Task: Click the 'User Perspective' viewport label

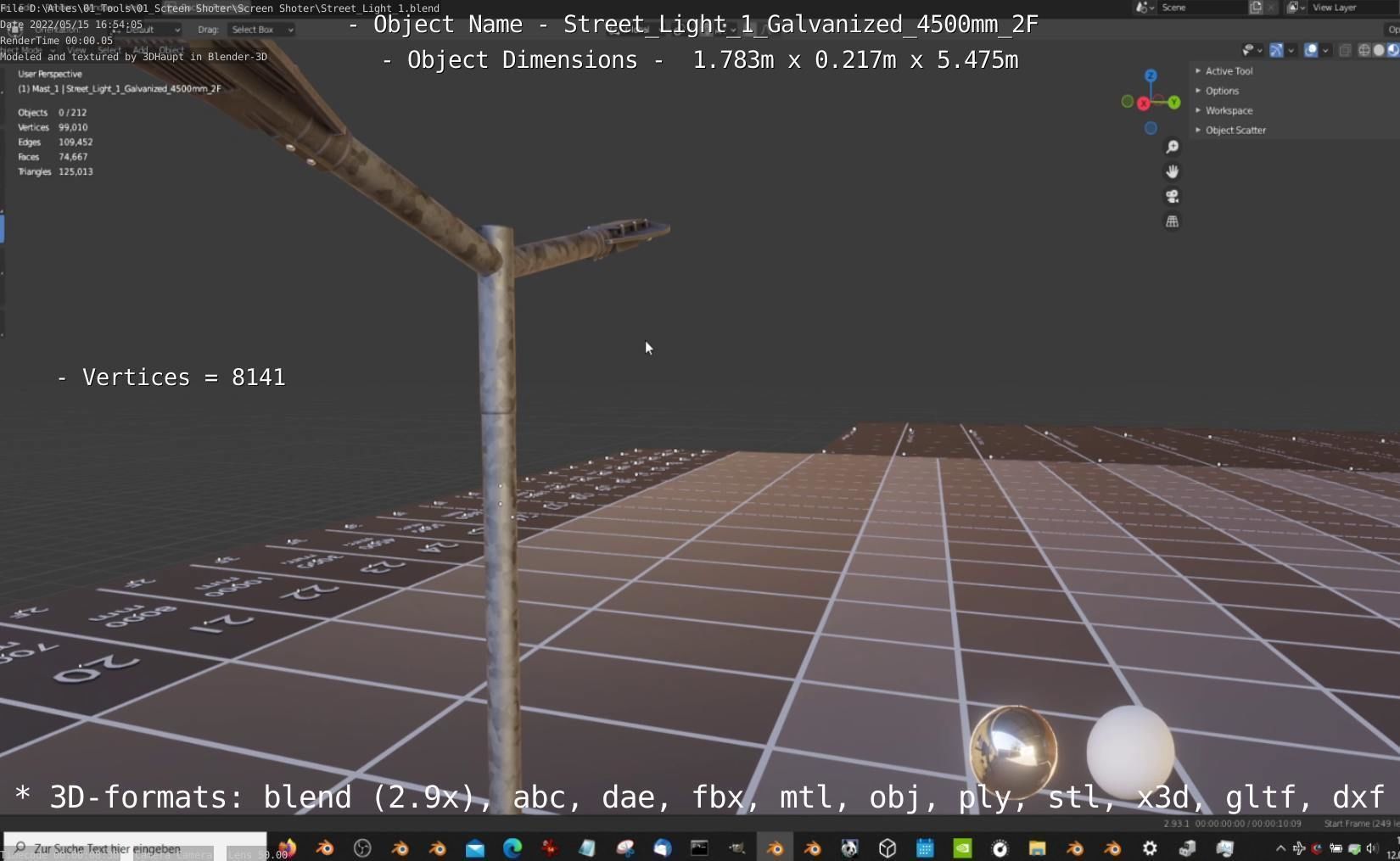Action: tap(50, 74)
